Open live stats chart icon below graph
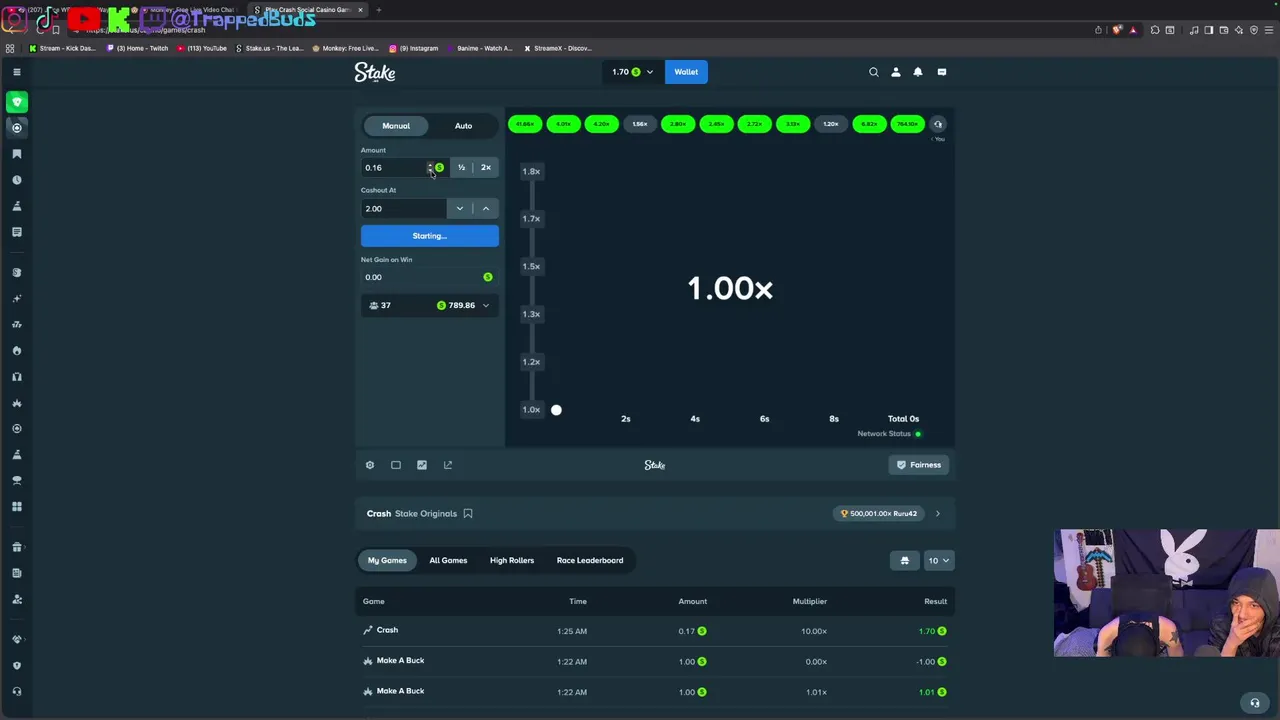 422,465
